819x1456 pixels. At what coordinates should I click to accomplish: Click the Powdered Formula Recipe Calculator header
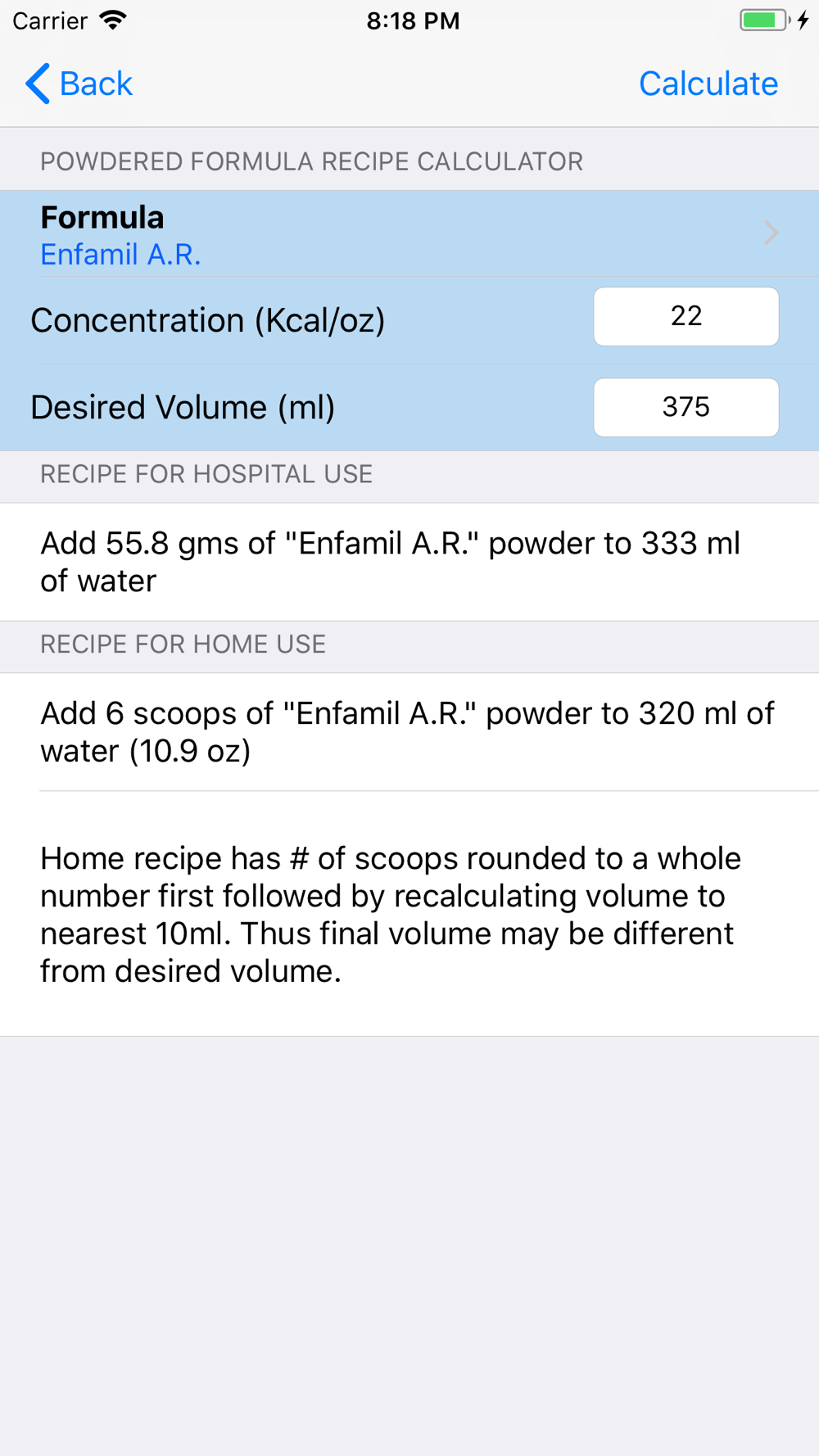311,161
